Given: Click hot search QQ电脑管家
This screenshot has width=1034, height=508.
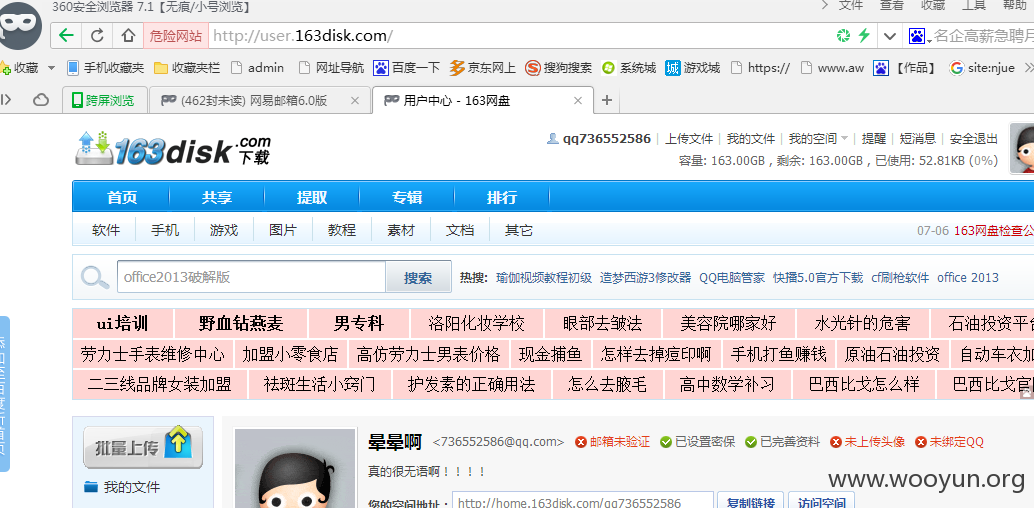Looking at the screenshot, I should coord(732,278).
